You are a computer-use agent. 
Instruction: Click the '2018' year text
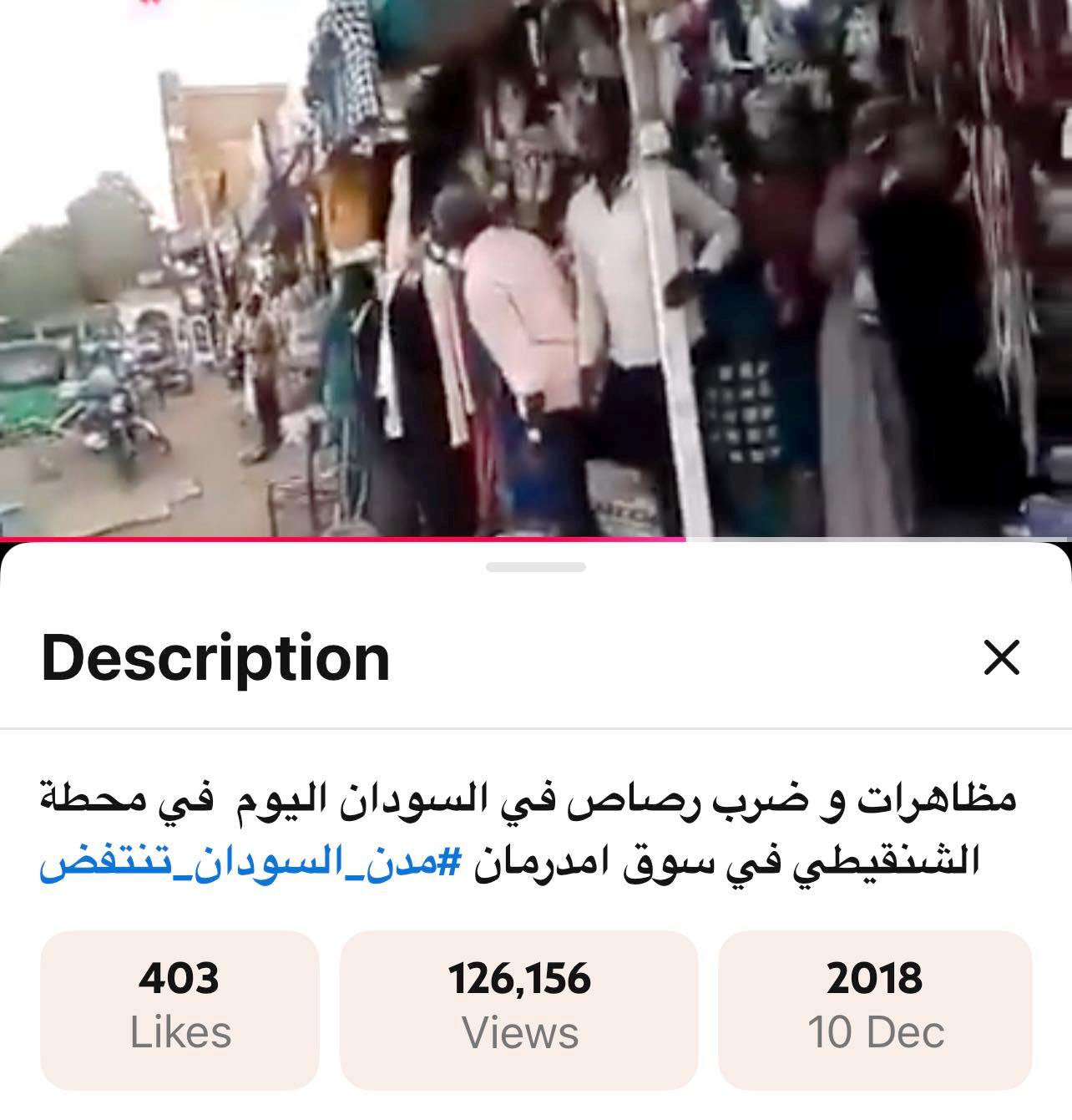pos(875,979)
